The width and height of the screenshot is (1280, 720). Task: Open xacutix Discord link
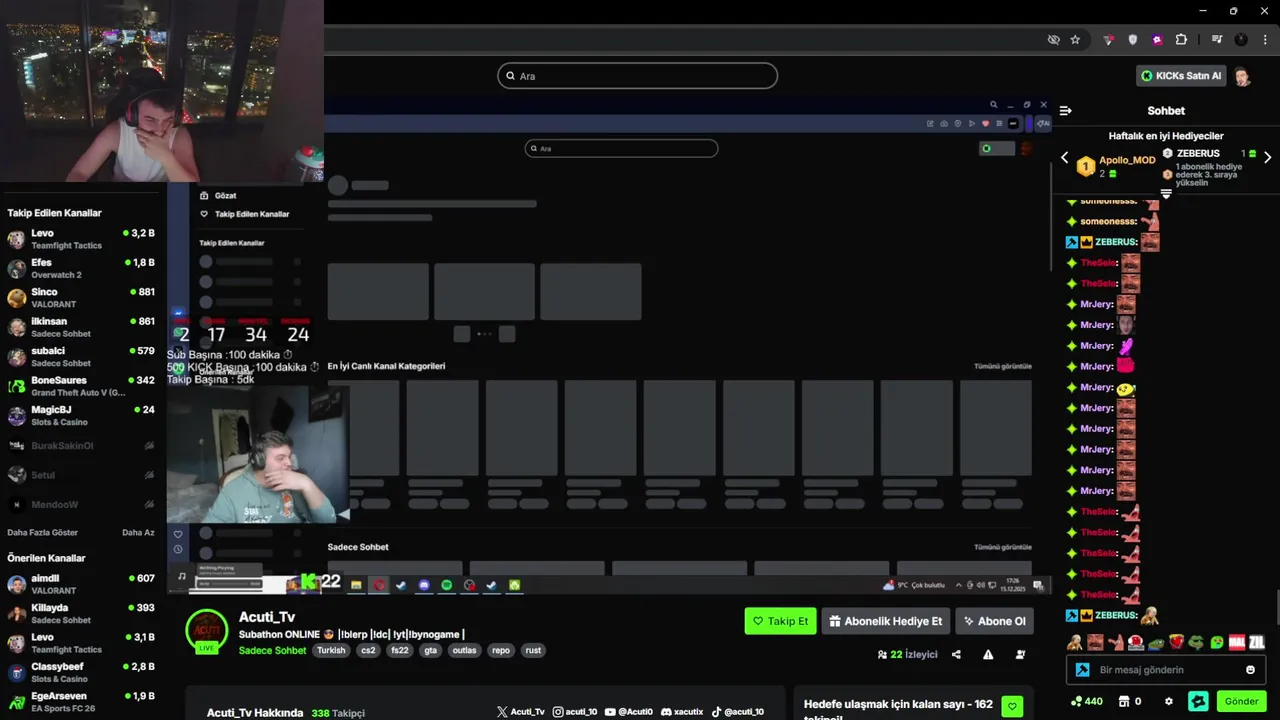[682, 712]
